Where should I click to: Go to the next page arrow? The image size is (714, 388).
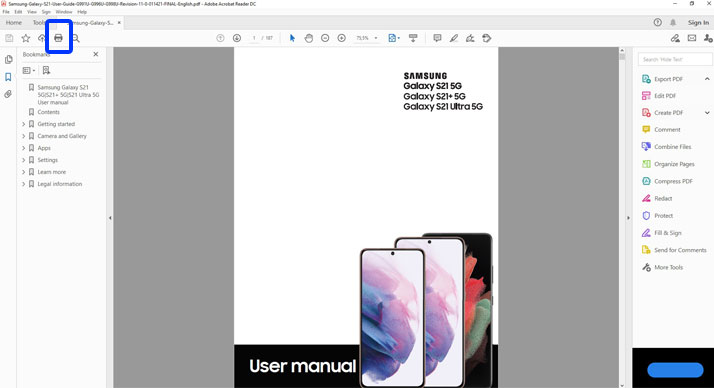point(237,38)
